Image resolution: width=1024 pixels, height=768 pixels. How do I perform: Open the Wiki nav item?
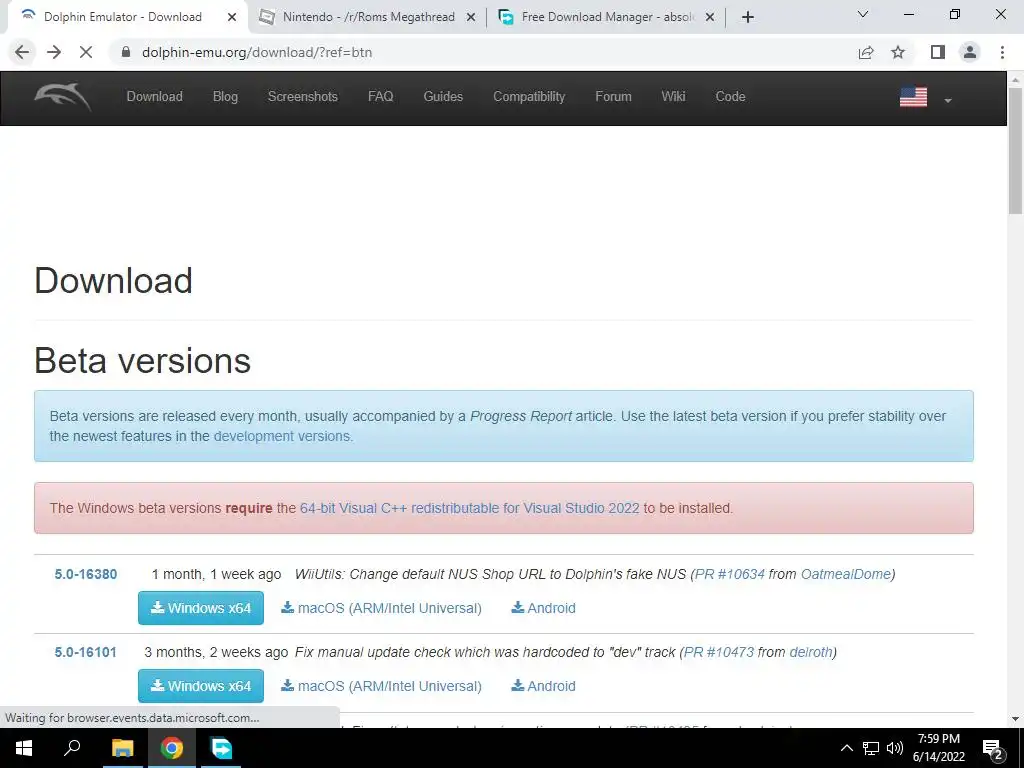[x=673, y=97]
